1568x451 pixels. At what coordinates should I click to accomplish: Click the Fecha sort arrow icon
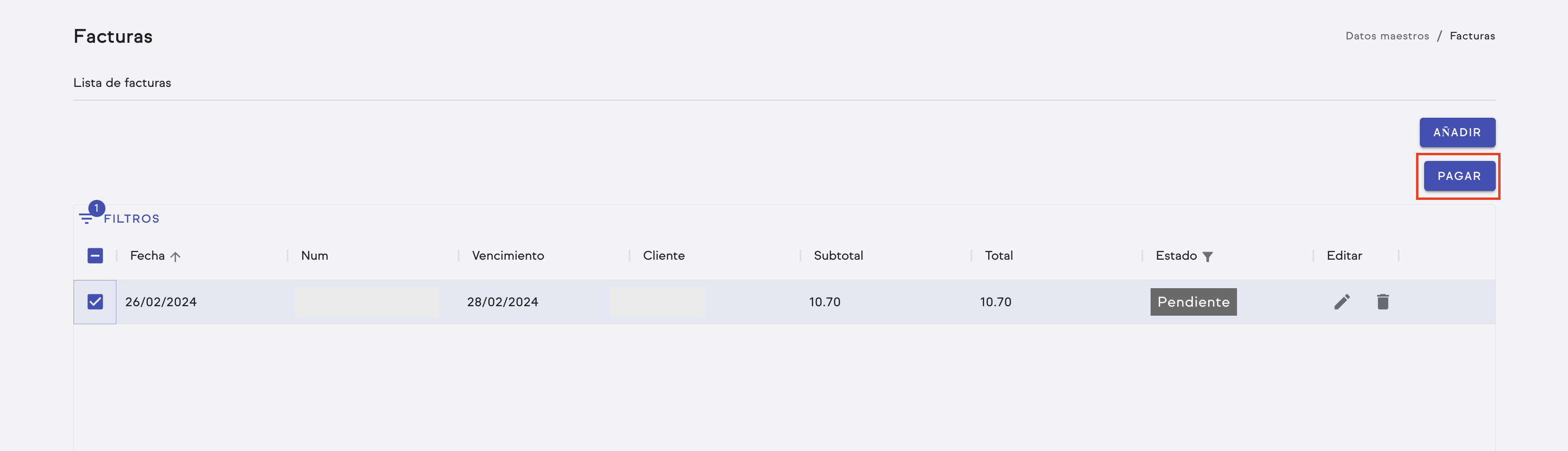(x=175, y=257)
